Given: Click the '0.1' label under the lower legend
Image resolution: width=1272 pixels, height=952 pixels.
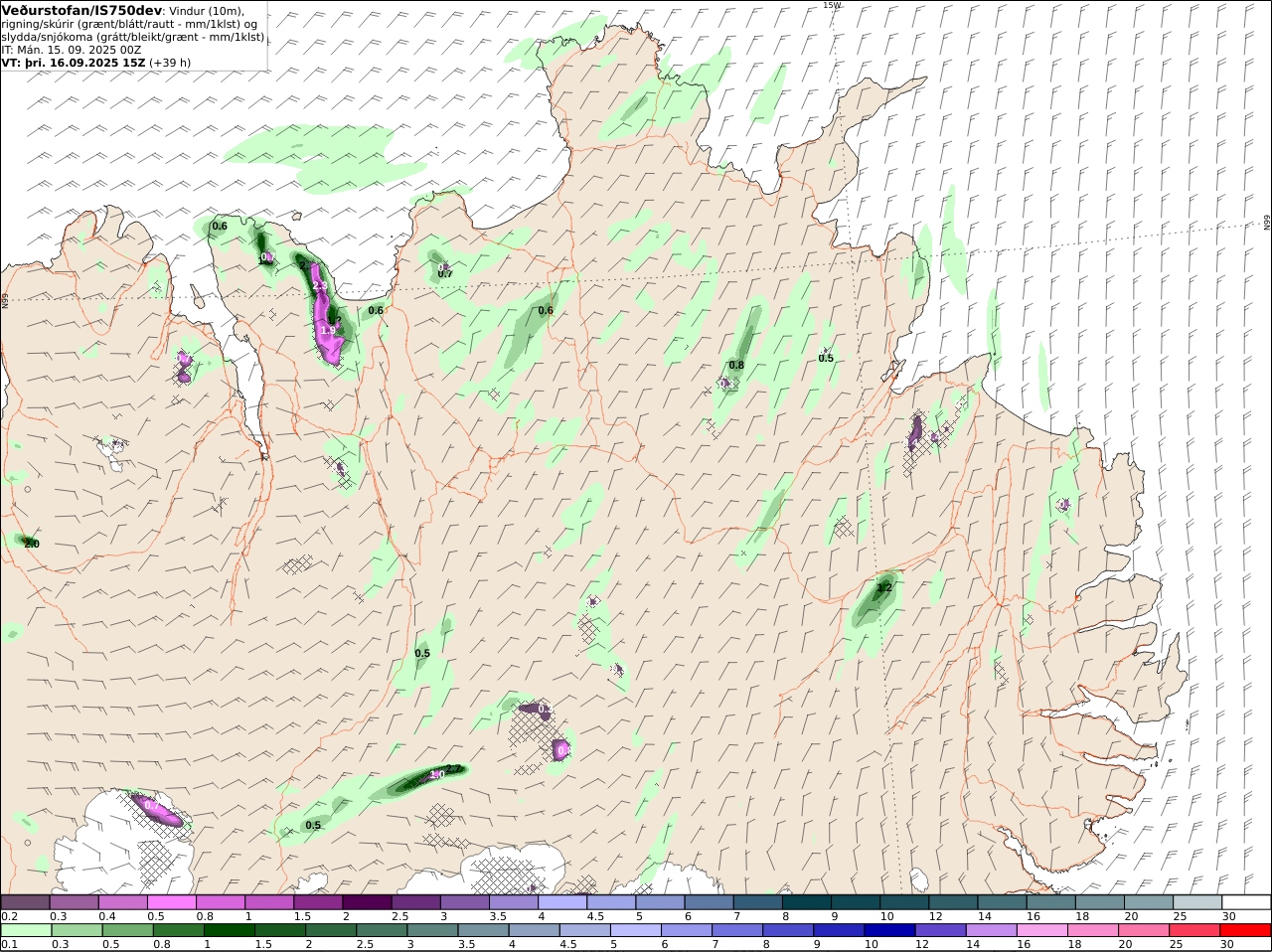Looking at the screenshot, I should tap(9, 944).
